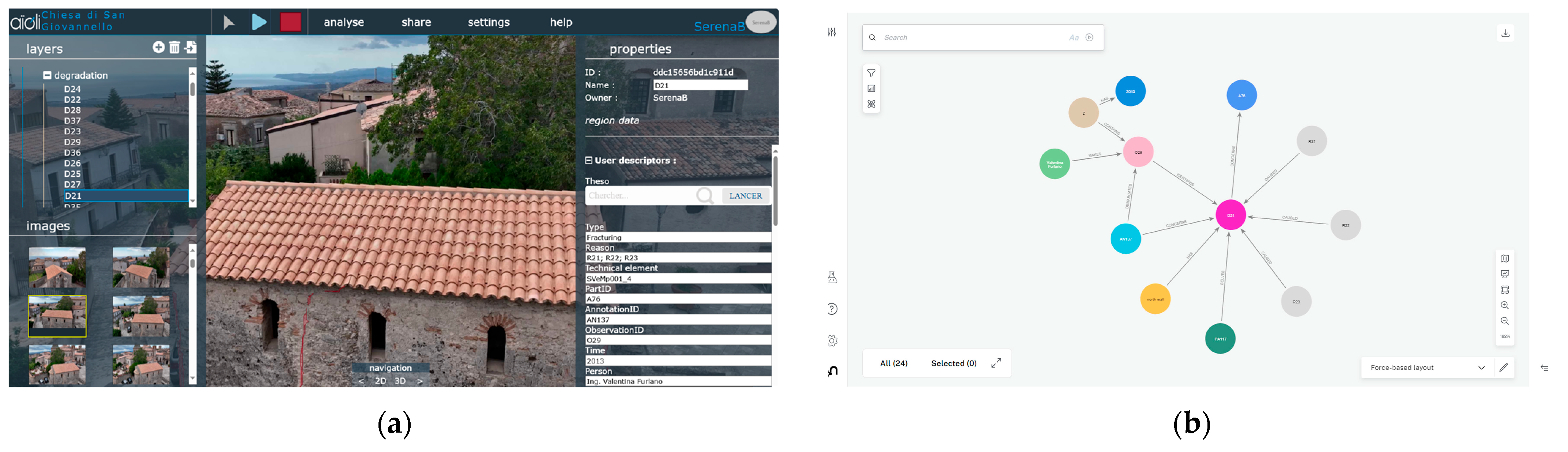The width and height of the screenshot is (1568, 452).
Task: Open the perspective sliders icon in sidebar
Action: 832,32
